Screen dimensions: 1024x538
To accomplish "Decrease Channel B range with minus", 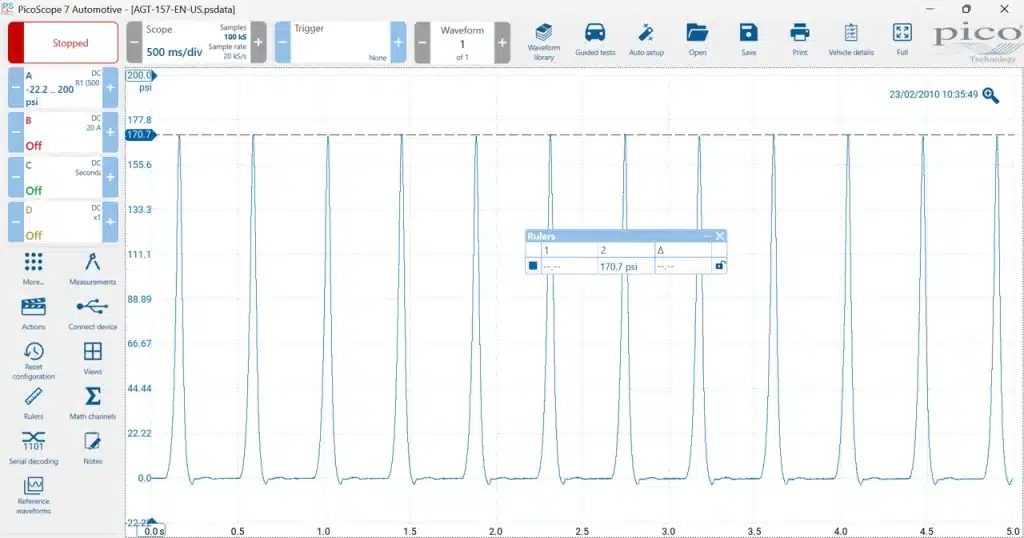I will point(16,132).
